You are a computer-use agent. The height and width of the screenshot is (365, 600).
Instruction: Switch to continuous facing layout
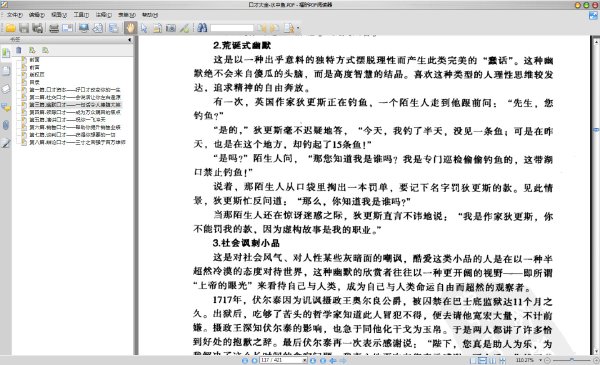tap(502, 360)
